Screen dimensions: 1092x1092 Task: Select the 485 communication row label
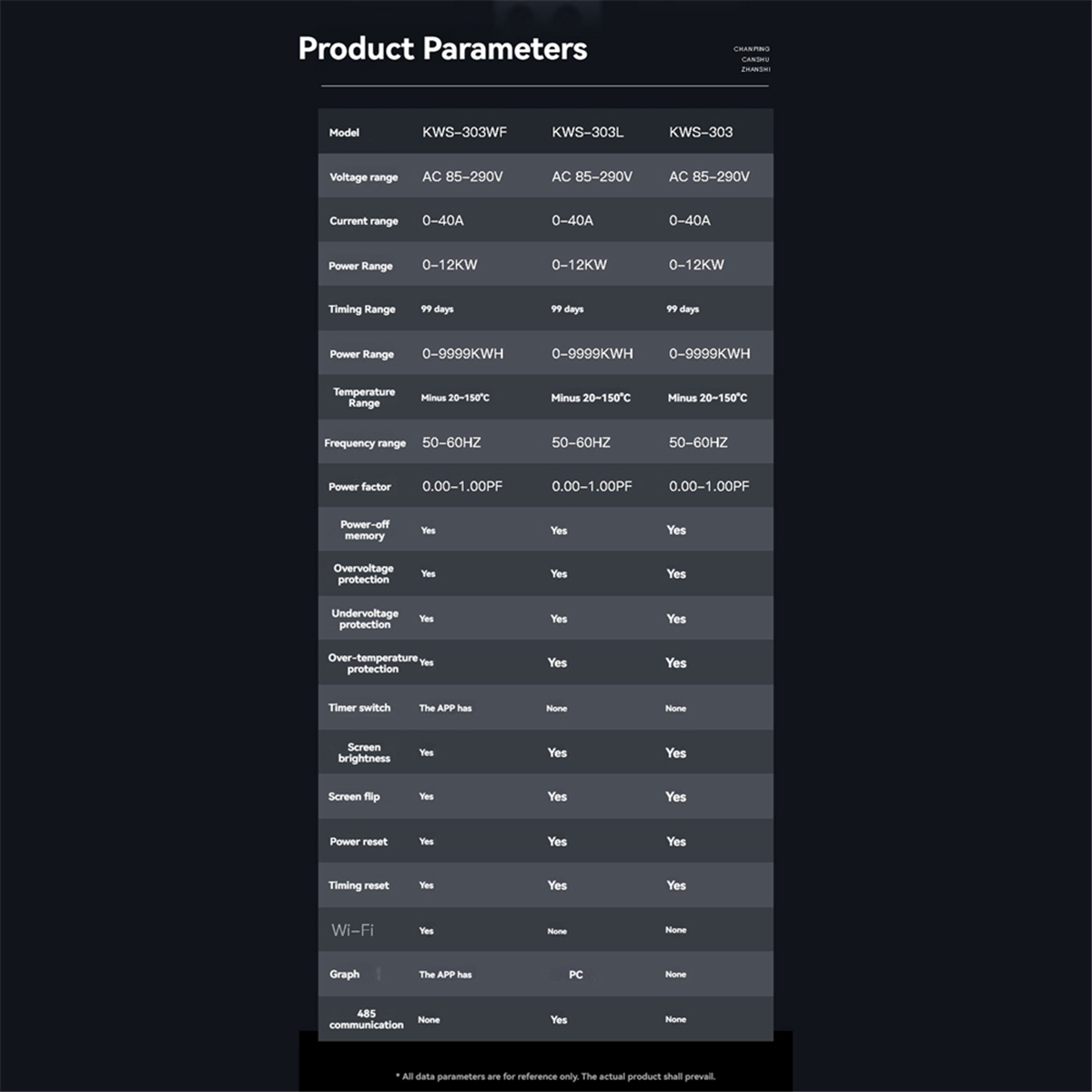(x=366, y=1019)
